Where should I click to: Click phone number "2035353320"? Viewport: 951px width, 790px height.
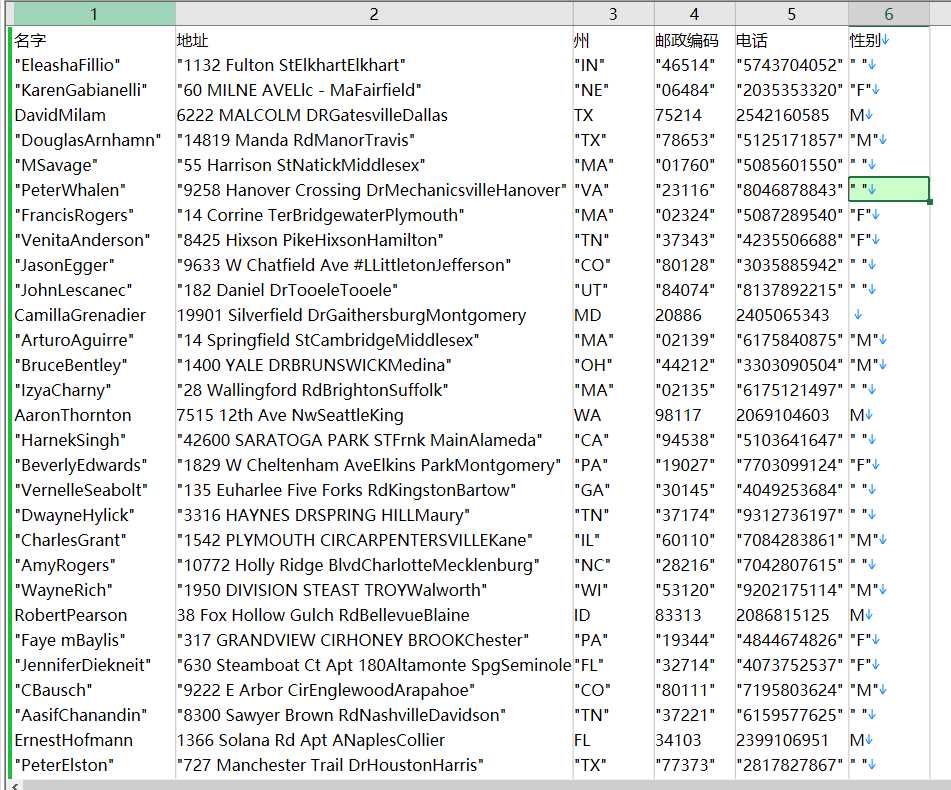pyautogui.click(x=791, y=90)
